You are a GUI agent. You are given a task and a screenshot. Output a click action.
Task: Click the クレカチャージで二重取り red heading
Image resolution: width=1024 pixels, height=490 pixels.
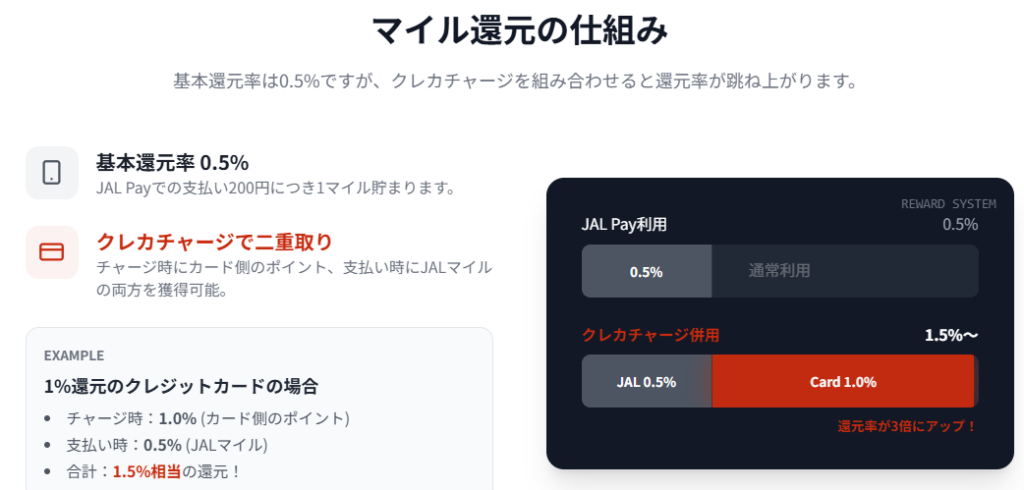coord(214,242)
